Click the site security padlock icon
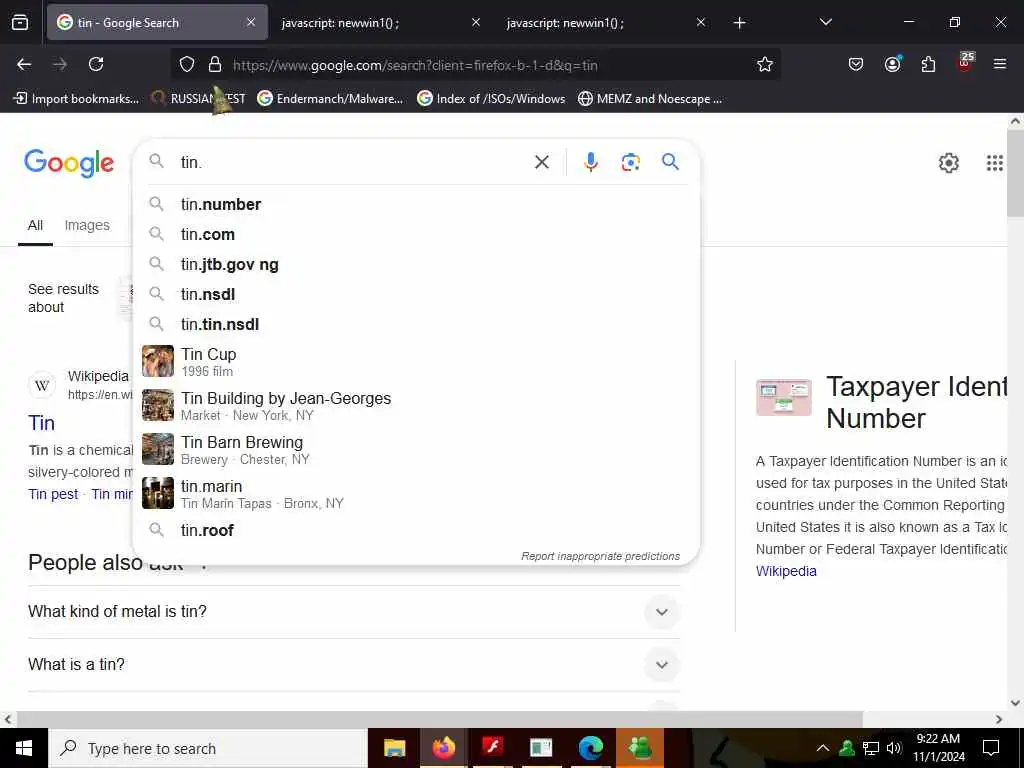 coord(215,64)
